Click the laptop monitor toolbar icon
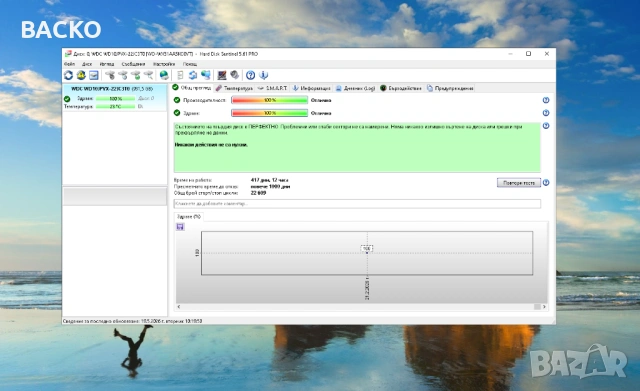This screenshot has height=391, width=640. click(x=222, y=75)
